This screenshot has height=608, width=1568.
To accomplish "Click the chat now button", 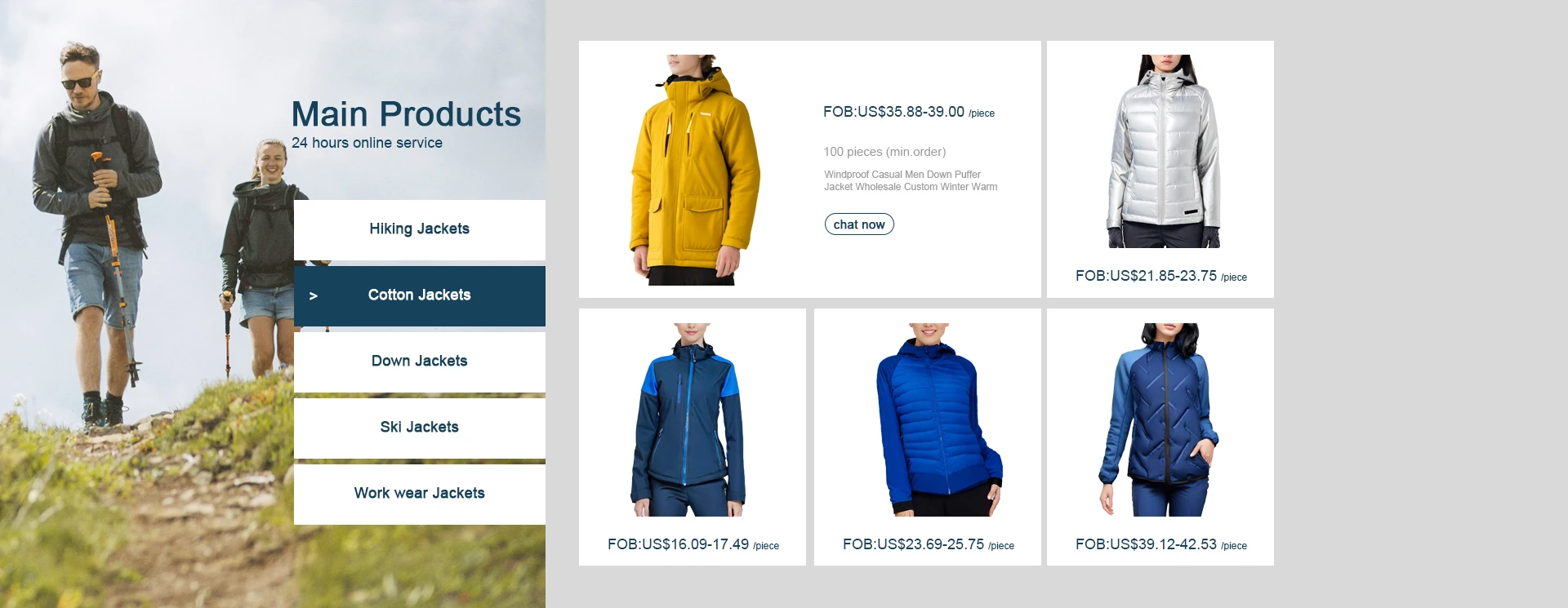I will coord(859,224).
